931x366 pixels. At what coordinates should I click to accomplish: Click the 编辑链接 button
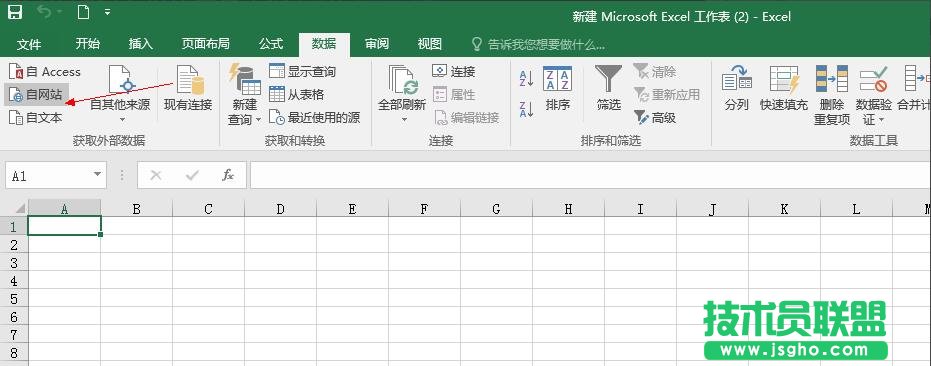[466, 118]
